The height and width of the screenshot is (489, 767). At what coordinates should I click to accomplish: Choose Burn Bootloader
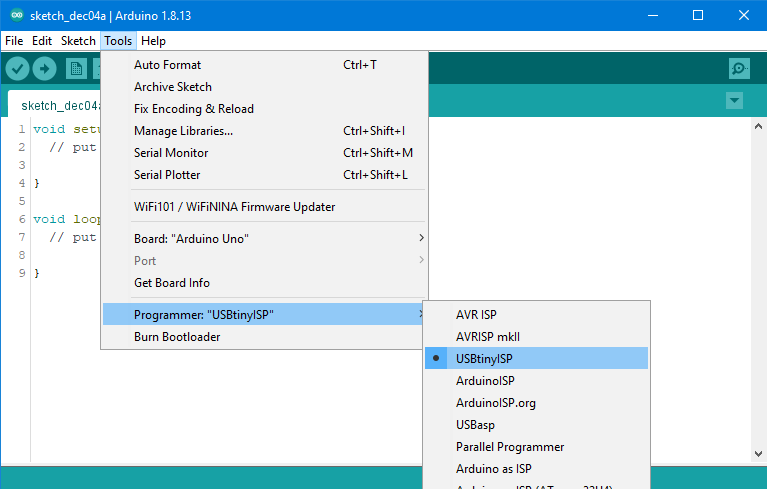coord(263,336)
